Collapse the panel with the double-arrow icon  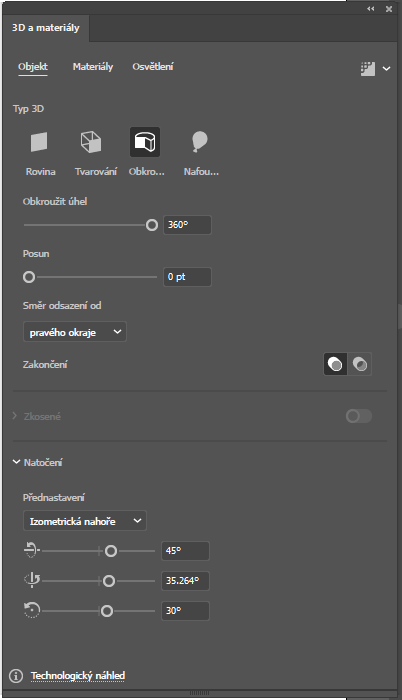coord(371,8)
